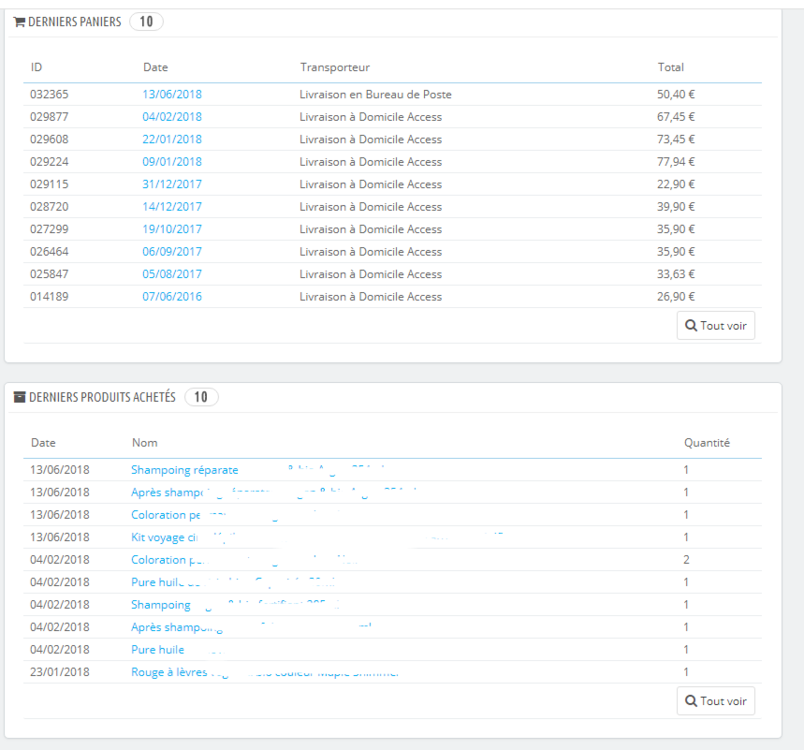Select the cart row with ID 029224
Viewport: 804px width, 750px height.
[x=392, y=162]
